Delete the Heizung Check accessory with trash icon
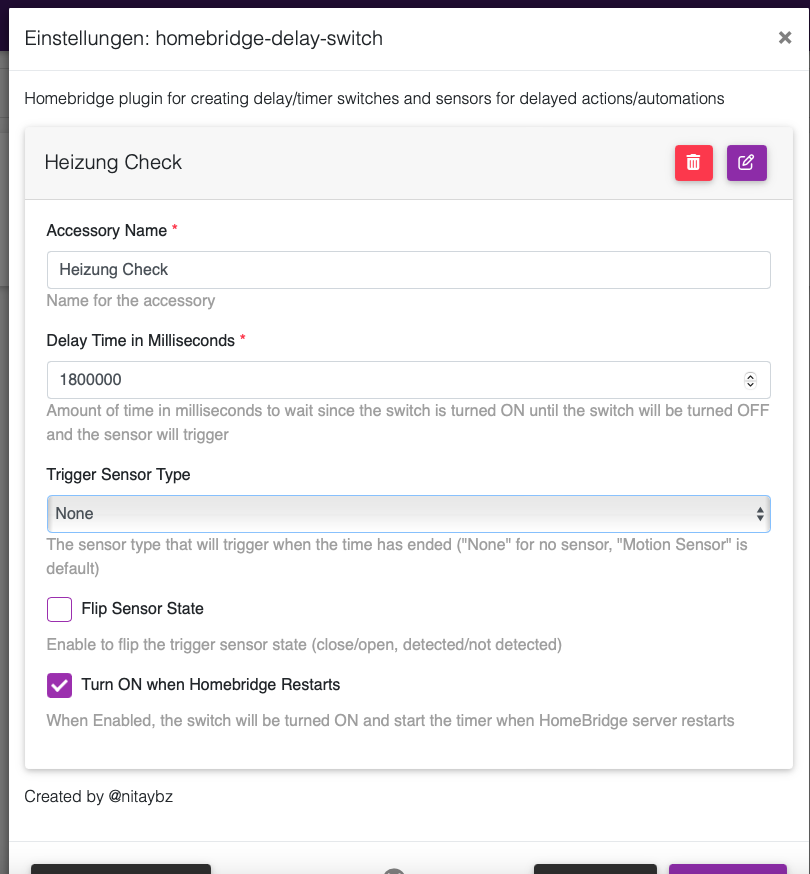Viewport: 810px width, 874px height. tap(694, 163)
